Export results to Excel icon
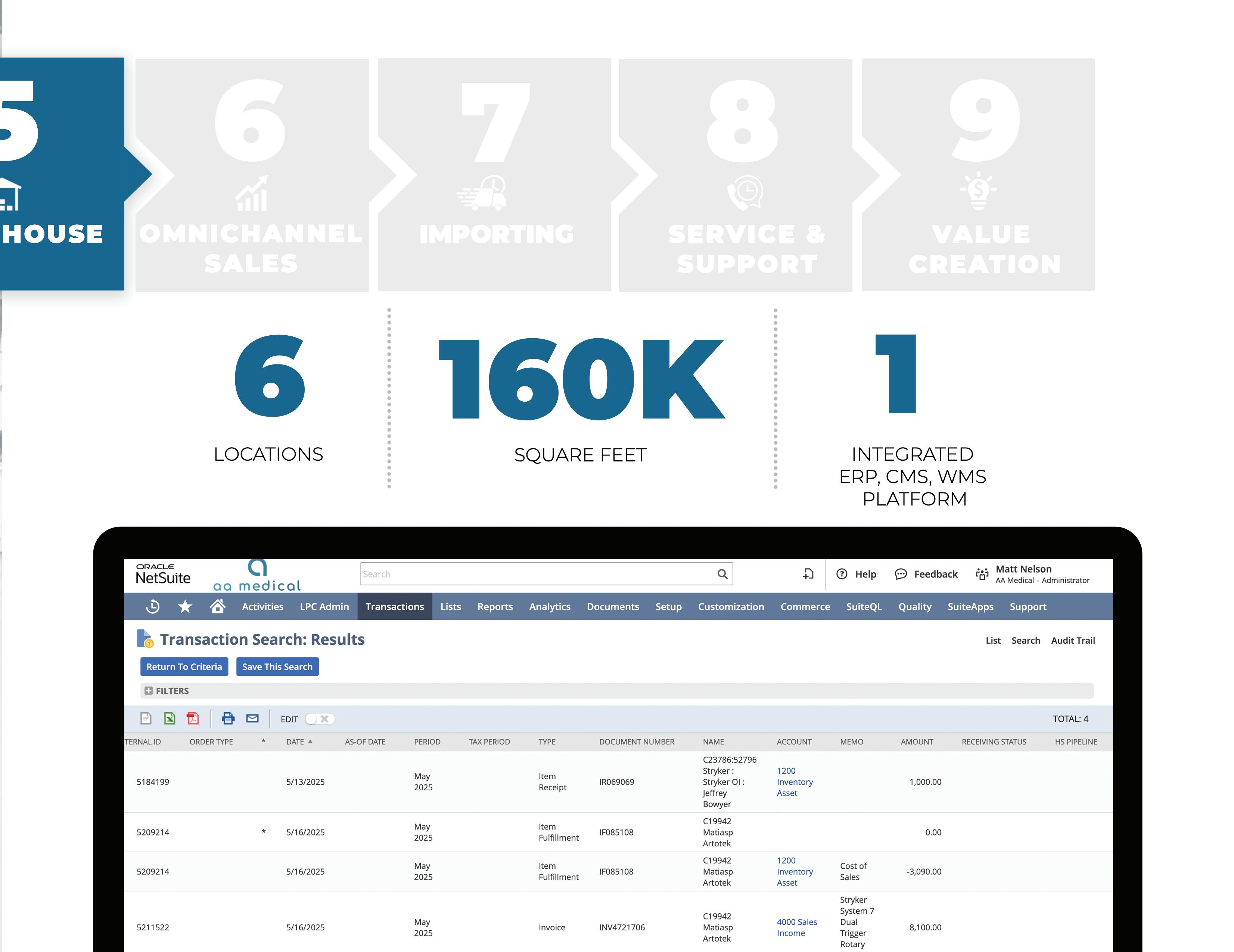The width and height of the screenshot is (1234, 952). (170, 718)
